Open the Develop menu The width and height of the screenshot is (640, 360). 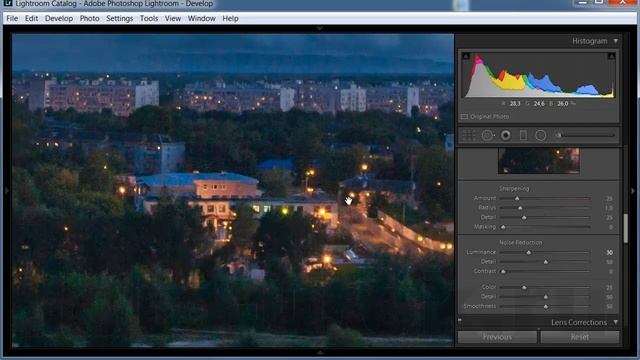[x=59, y=18]
